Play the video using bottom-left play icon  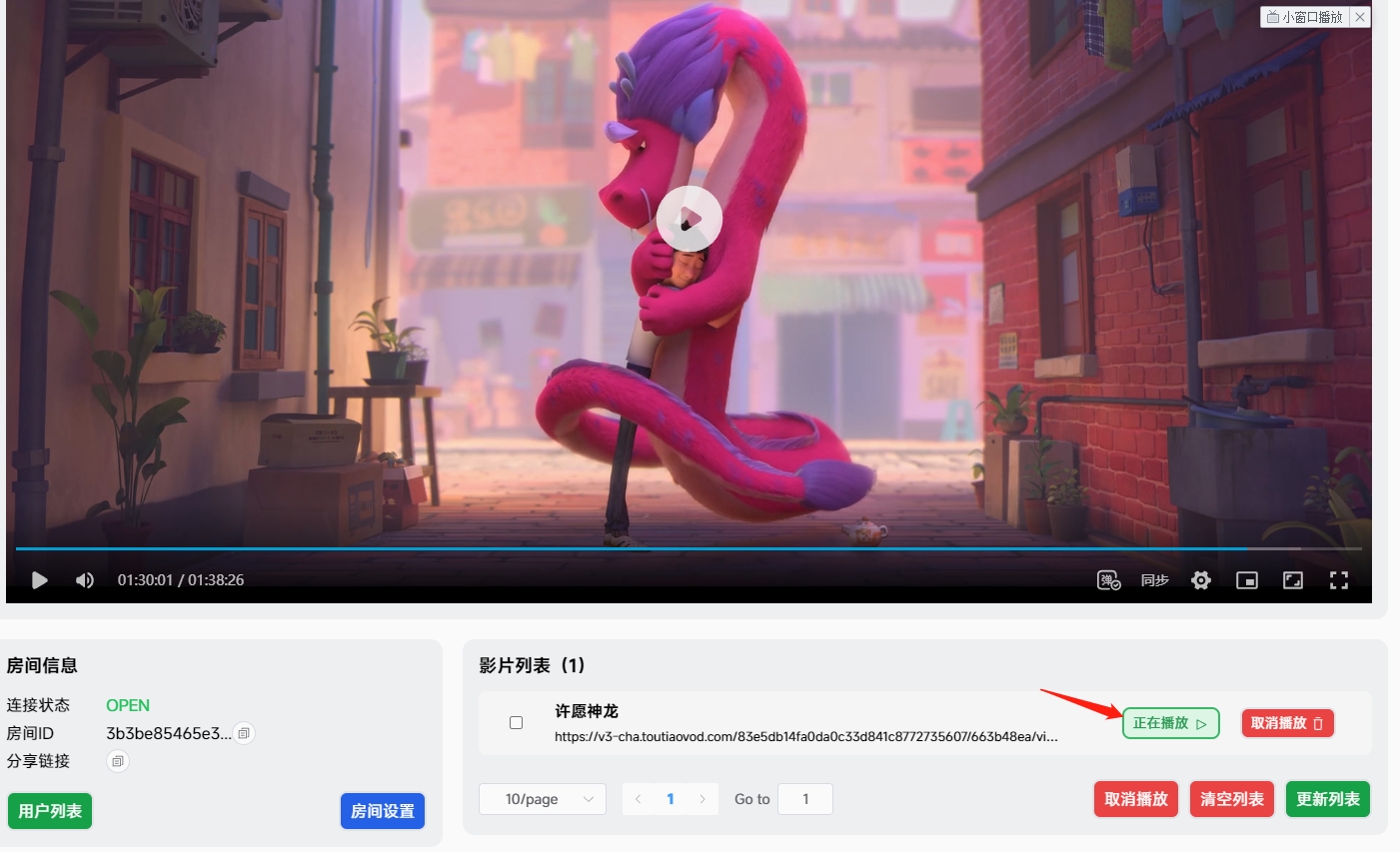pyautogui.click(x=39, y=580)
